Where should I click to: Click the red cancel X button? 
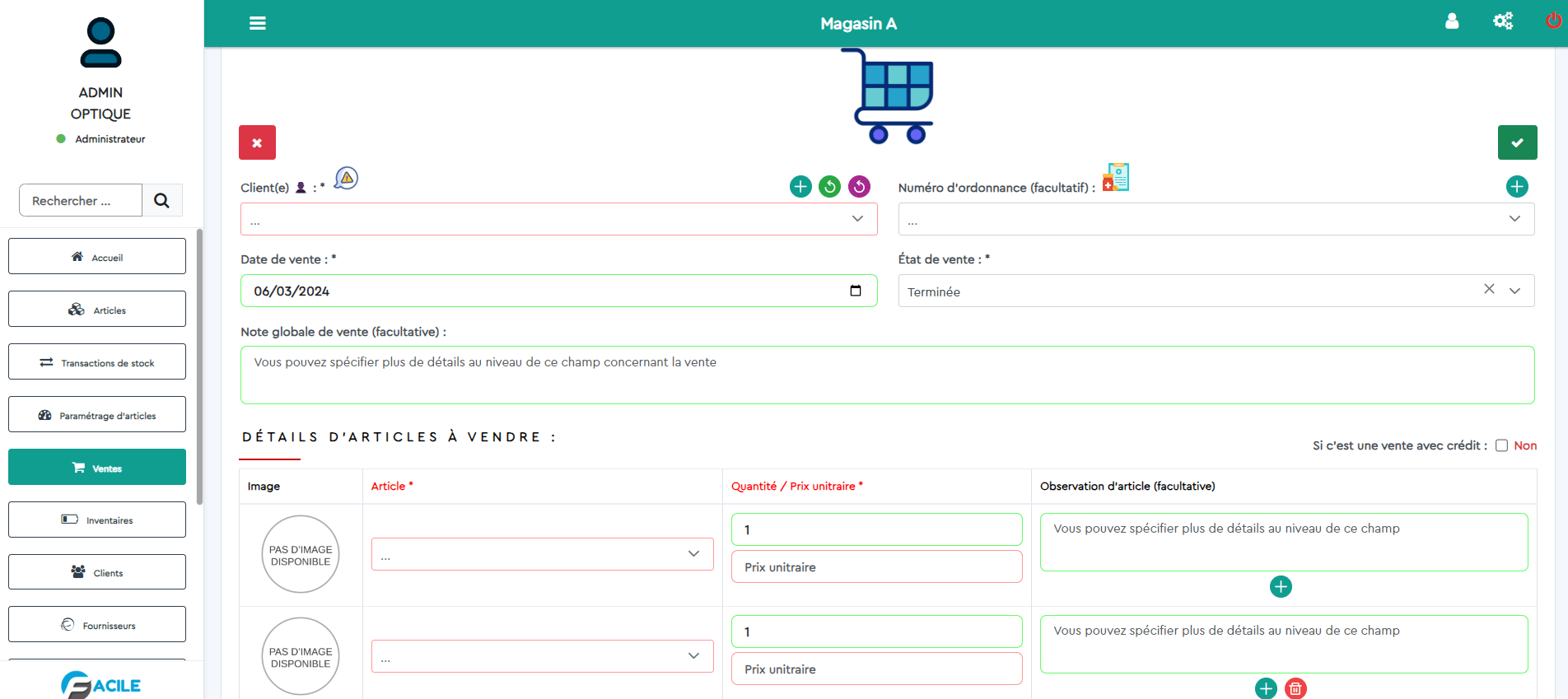(257, 142)
